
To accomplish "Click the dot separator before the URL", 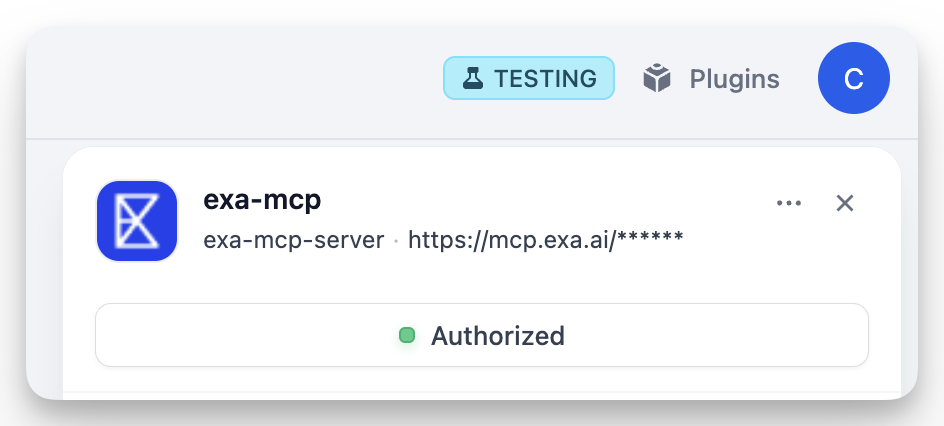I will click(396, 241).
